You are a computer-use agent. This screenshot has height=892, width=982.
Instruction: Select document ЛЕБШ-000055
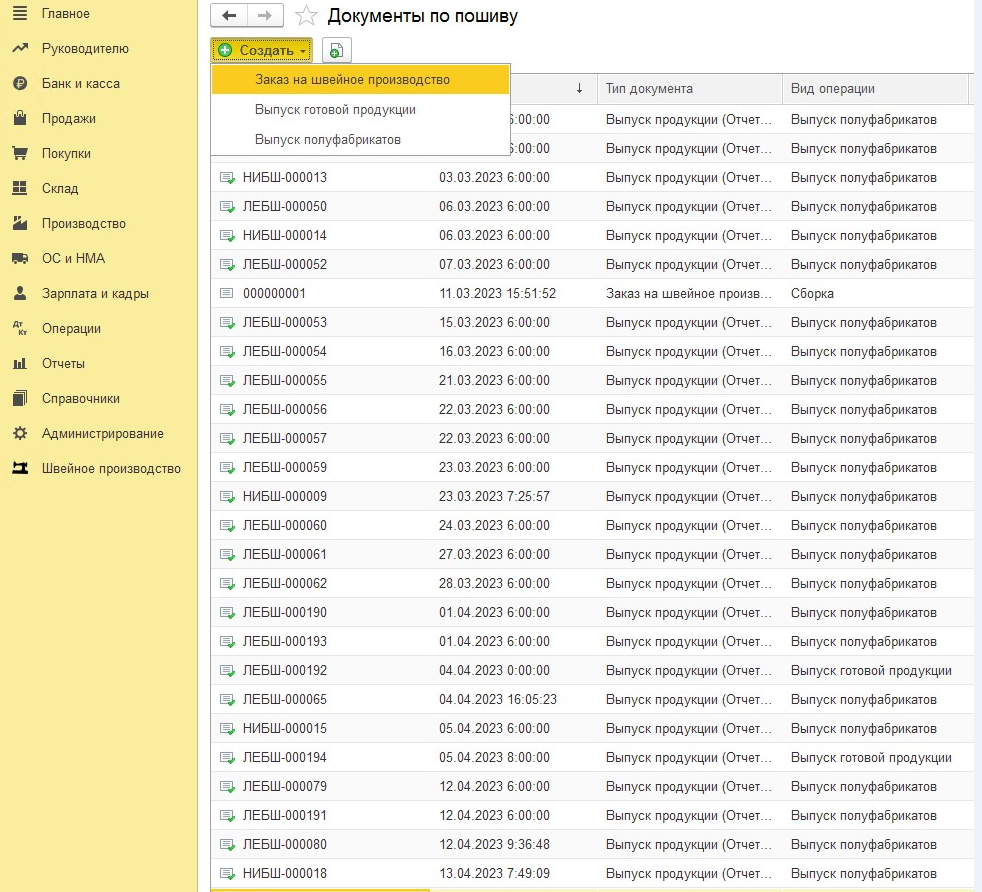point(285,380)
